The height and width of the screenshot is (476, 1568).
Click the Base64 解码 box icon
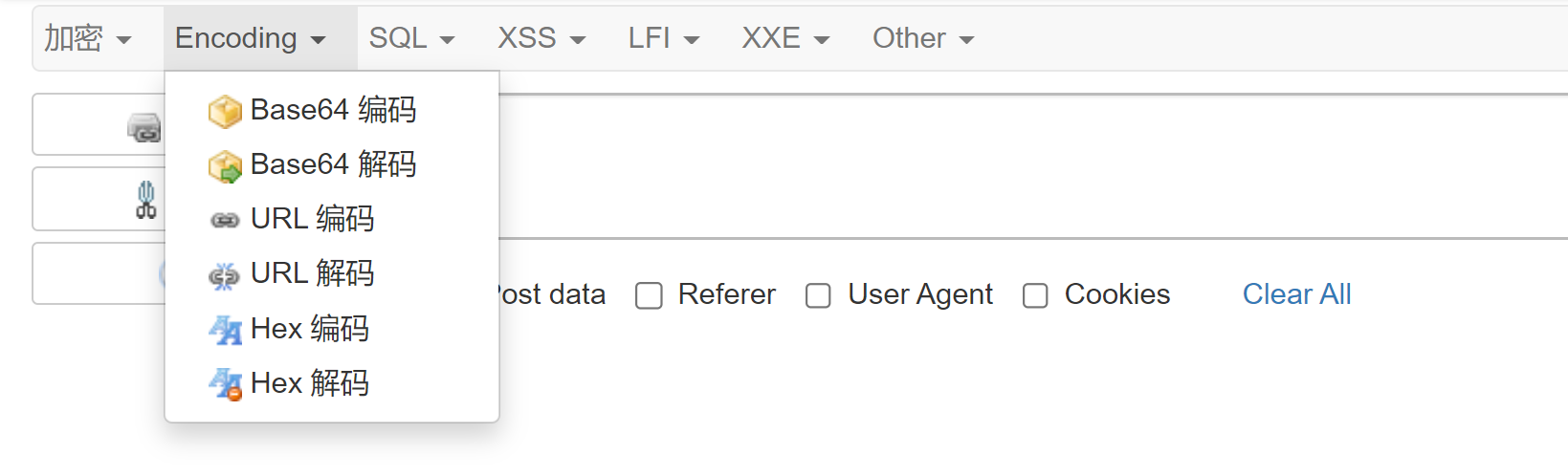coord(225,165)
